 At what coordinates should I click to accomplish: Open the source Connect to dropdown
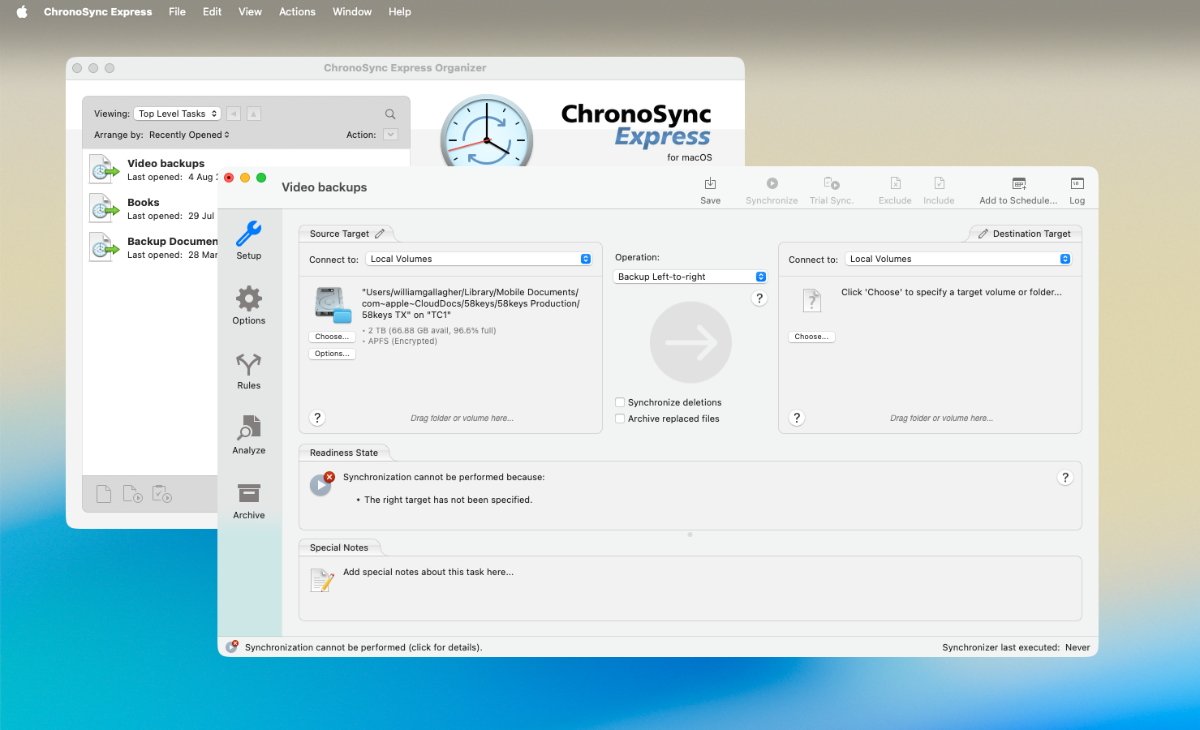click(x=480, y=259)
